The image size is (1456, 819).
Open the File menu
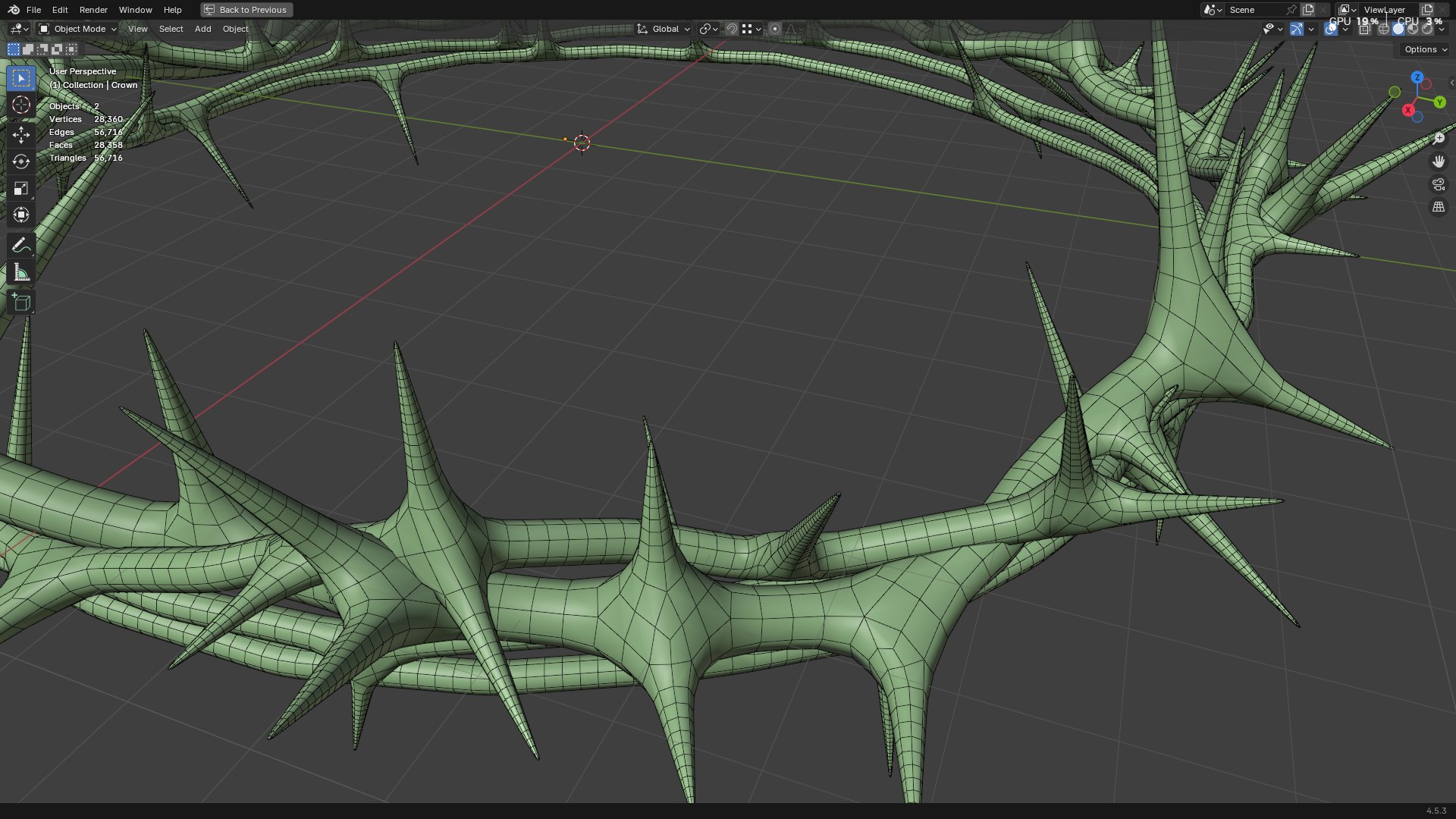coord(33,10)
